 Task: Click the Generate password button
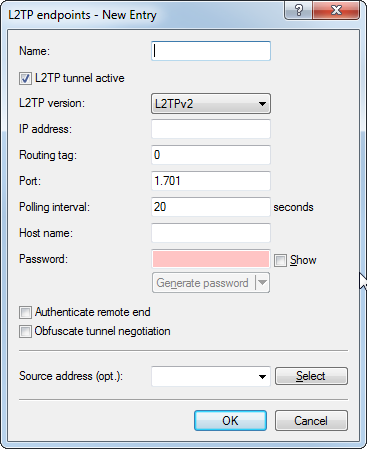point(204,283)
